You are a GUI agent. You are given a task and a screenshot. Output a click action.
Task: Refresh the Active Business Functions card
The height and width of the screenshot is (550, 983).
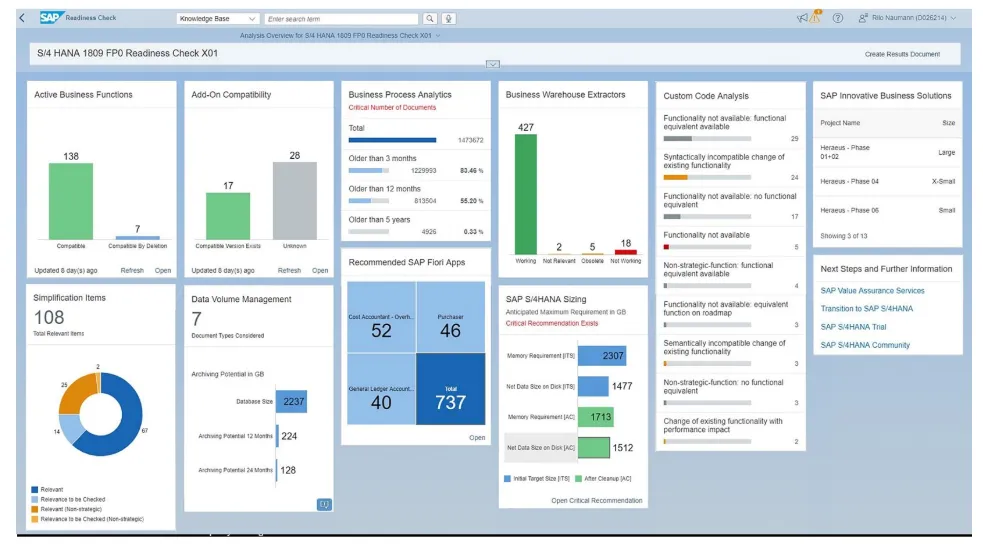pos(132,270)
